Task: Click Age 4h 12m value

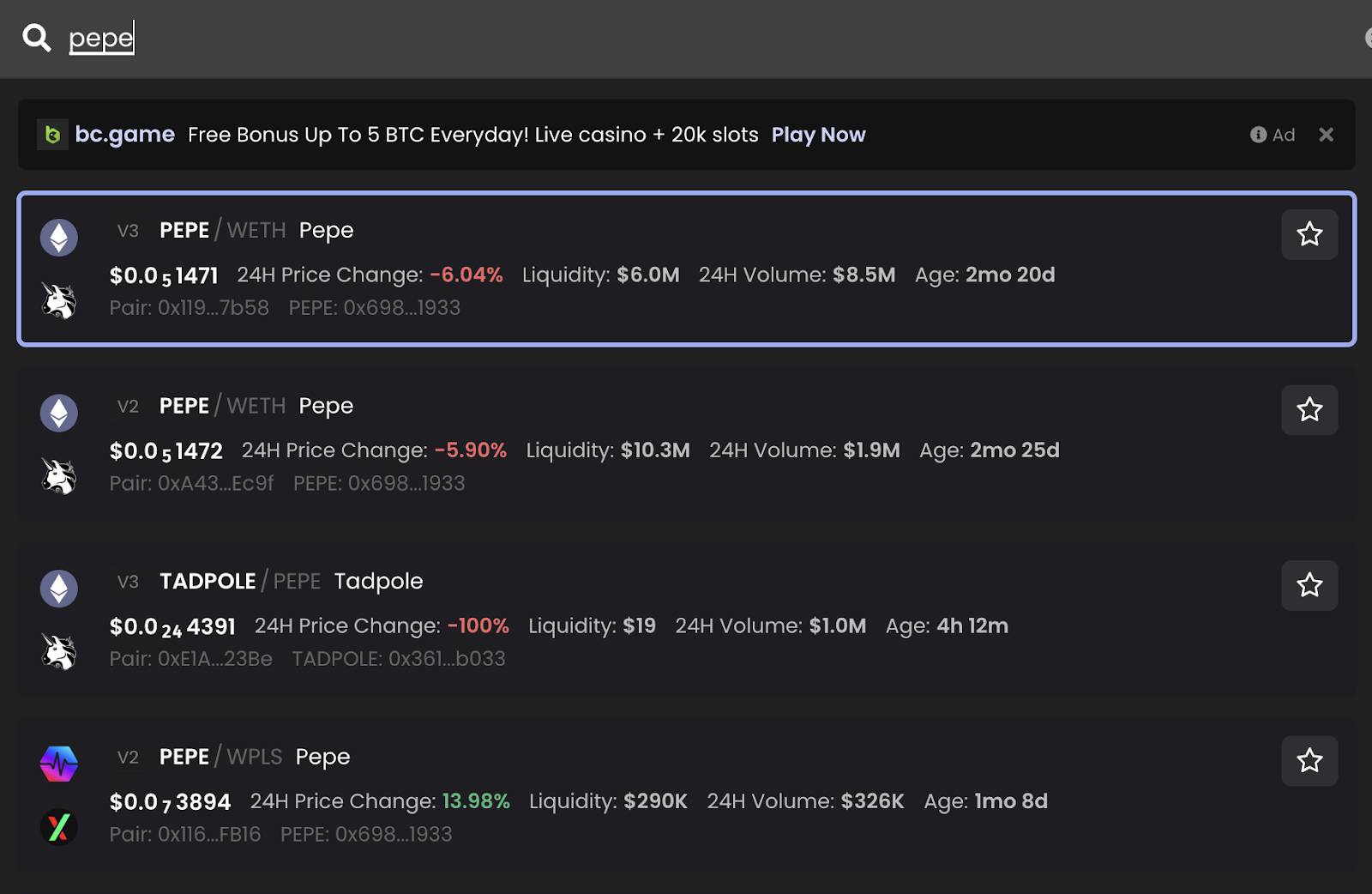Action: [972, 626]
